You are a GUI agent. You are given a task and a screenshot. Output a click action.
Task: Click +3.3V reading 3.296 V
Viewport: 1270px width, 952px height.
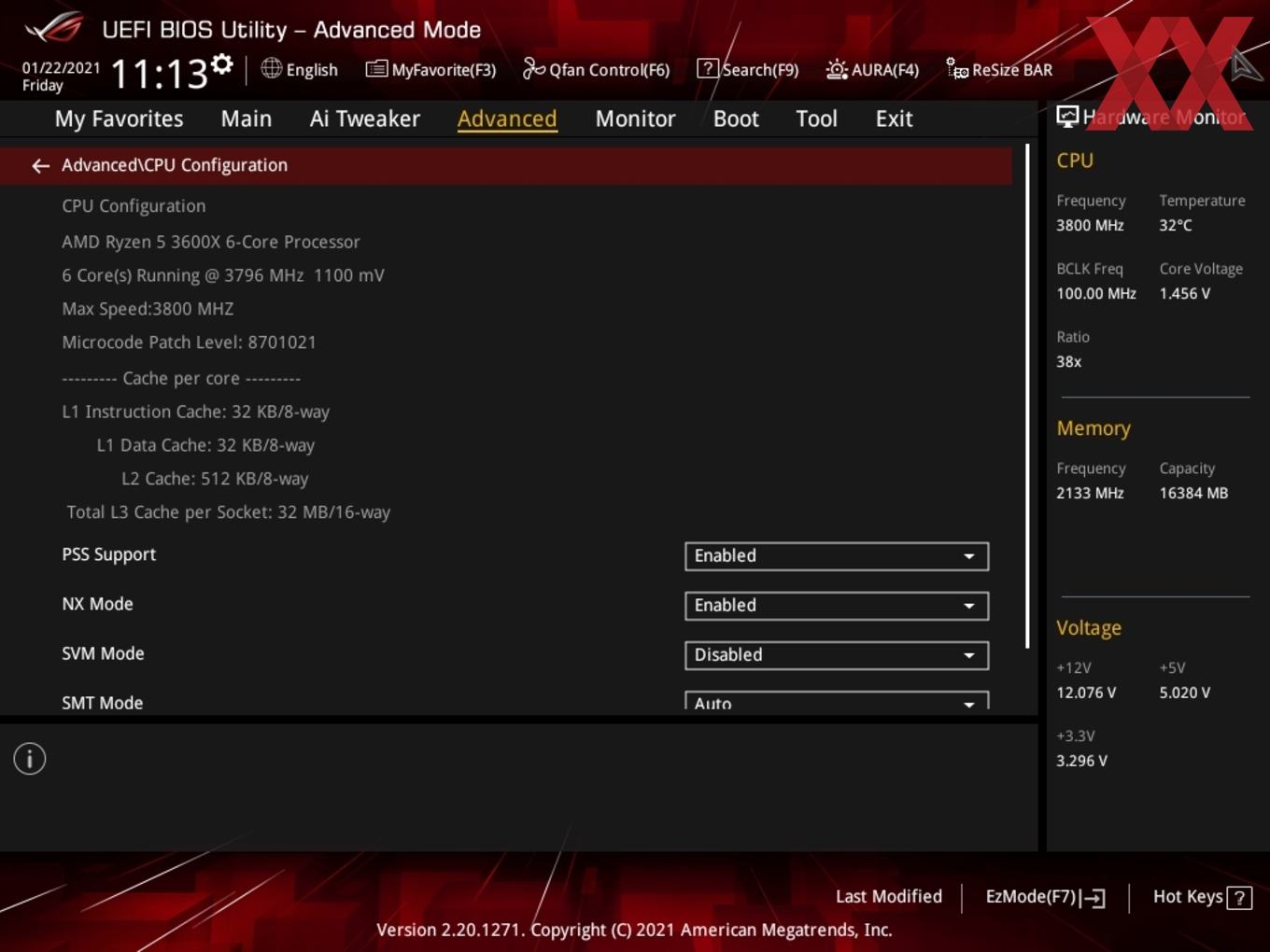click(1081, 761)
